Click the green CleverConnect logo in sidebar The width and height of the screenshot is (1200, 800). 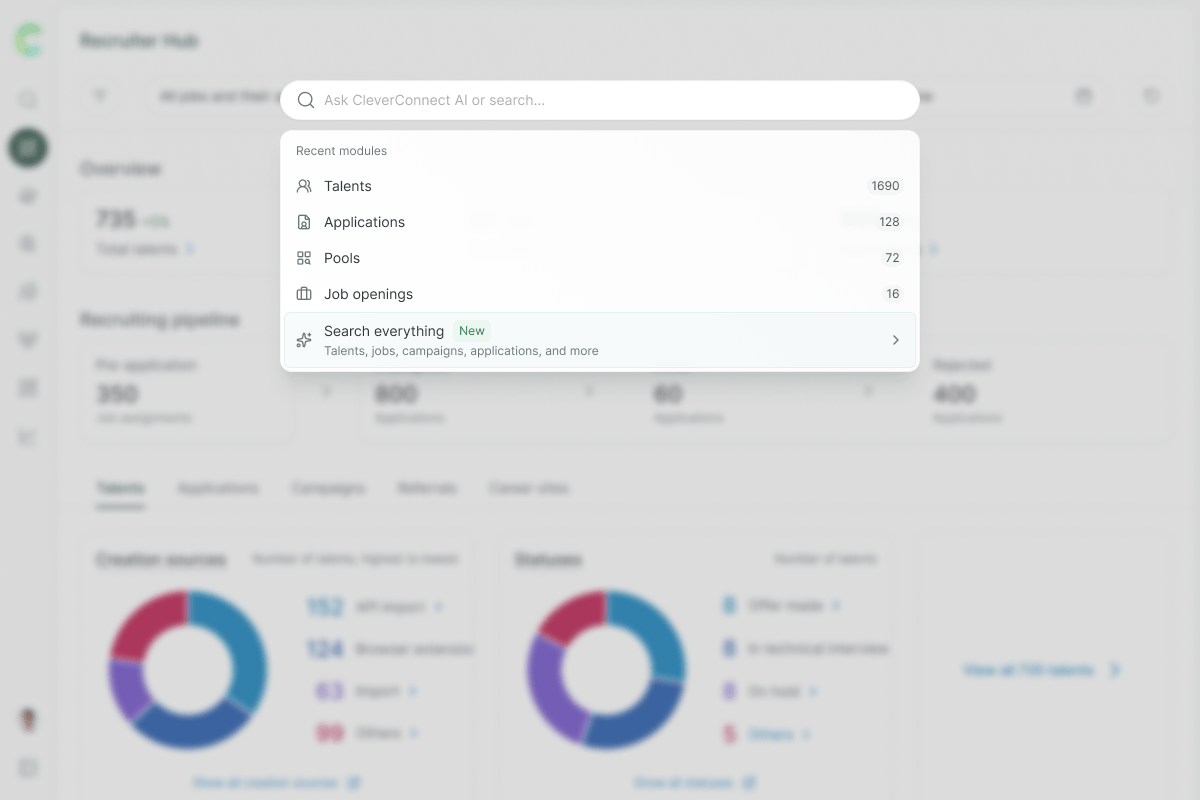[28, 41]
